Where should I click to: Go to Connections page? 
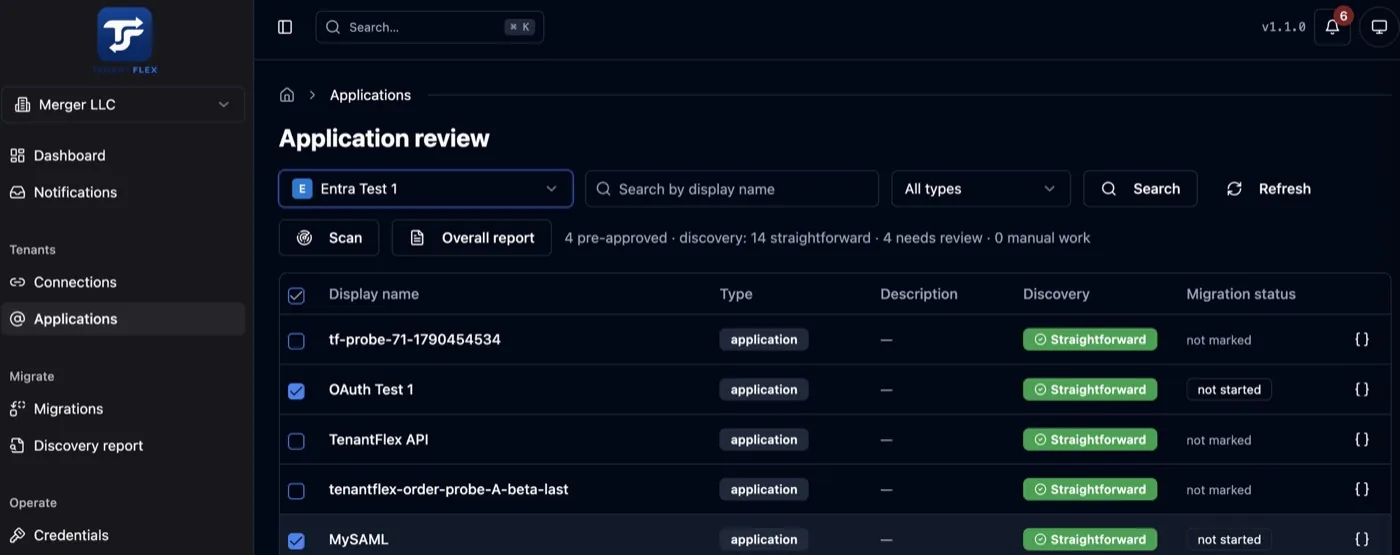123,282
